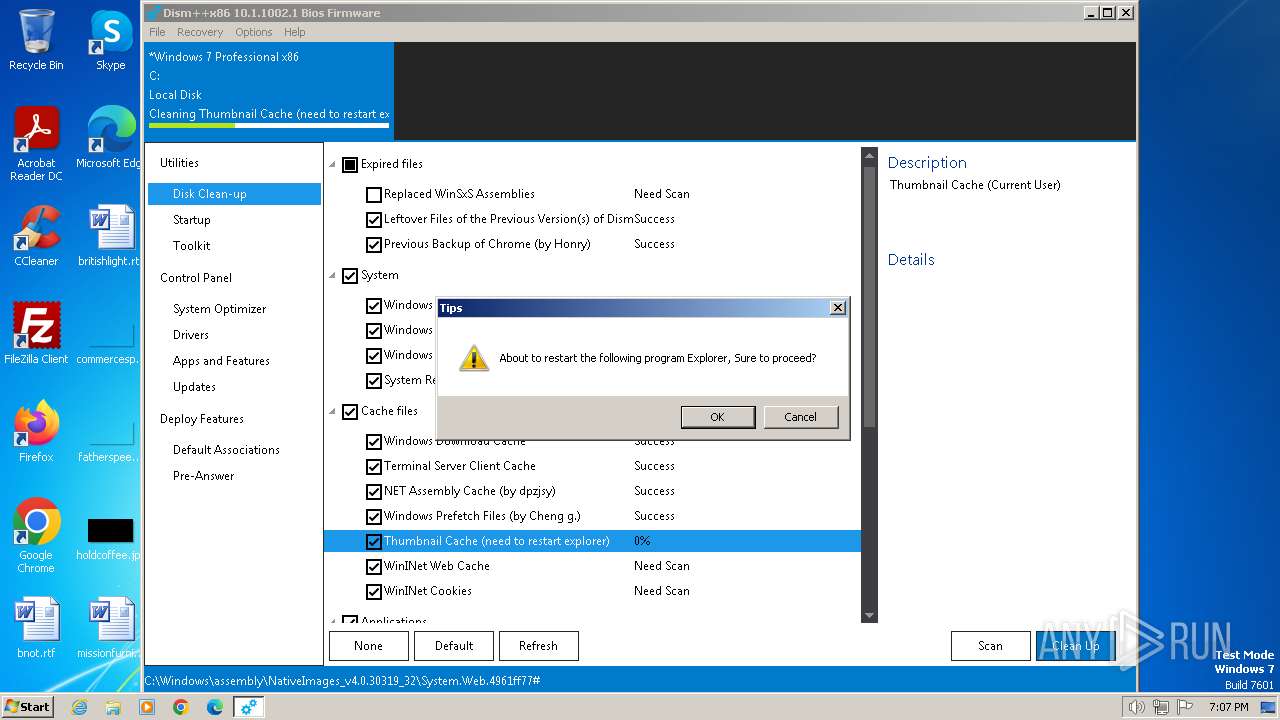The width and height of the screenshot is (1280, 720).
Task: Collapse the Expired files group
Action: pyautogui.click(x=333, y=165)
